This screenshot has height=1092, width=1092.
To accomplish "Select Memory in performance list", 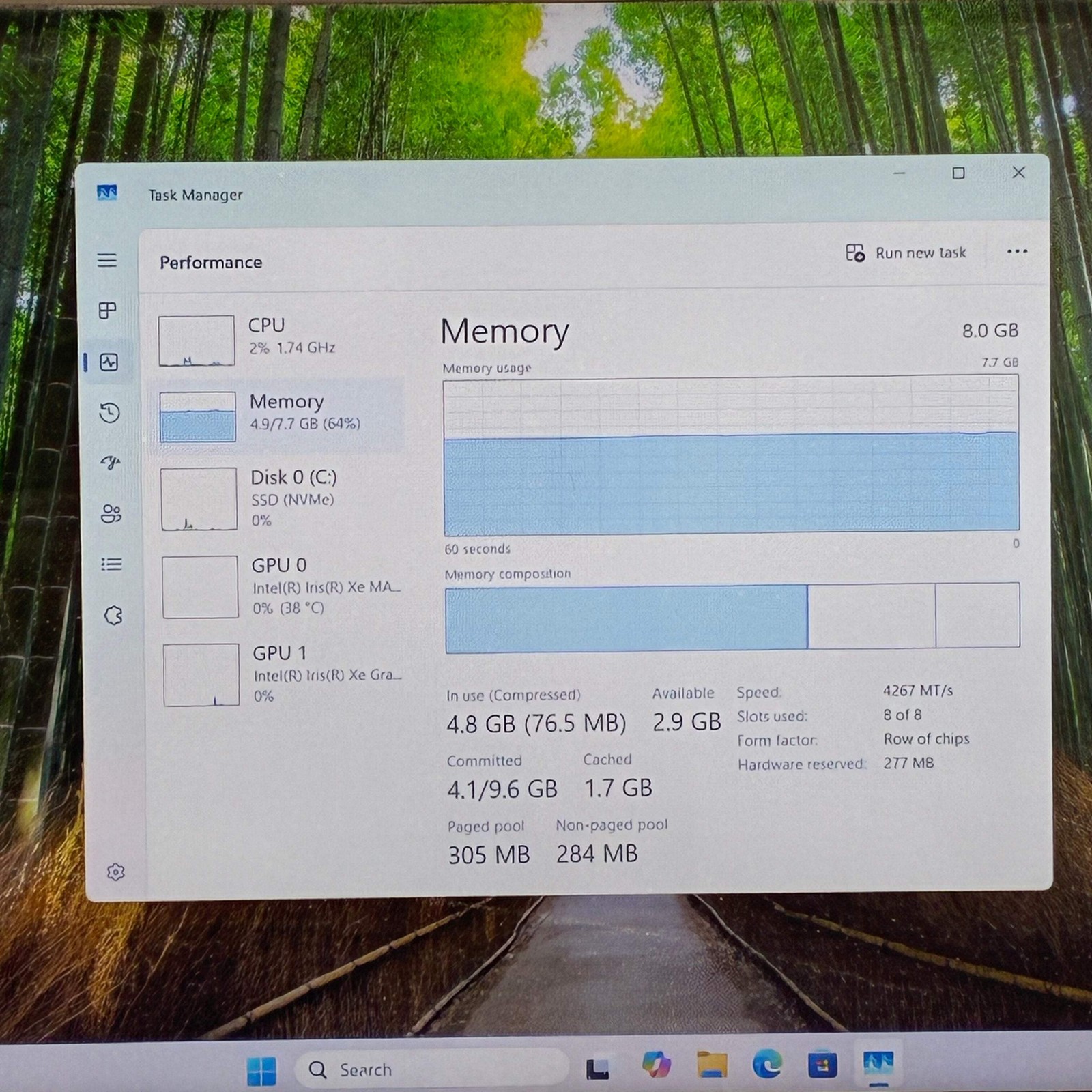I will coord(277,416).
